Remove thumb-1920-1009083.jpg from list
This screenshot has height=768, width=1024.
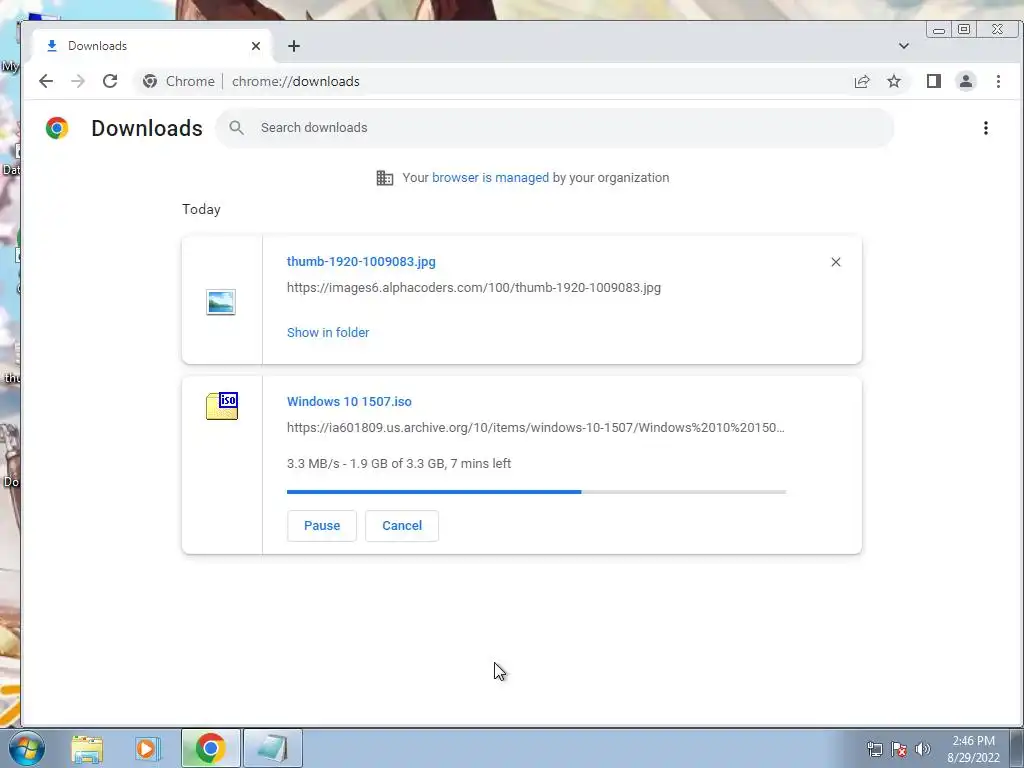(835, 262)
